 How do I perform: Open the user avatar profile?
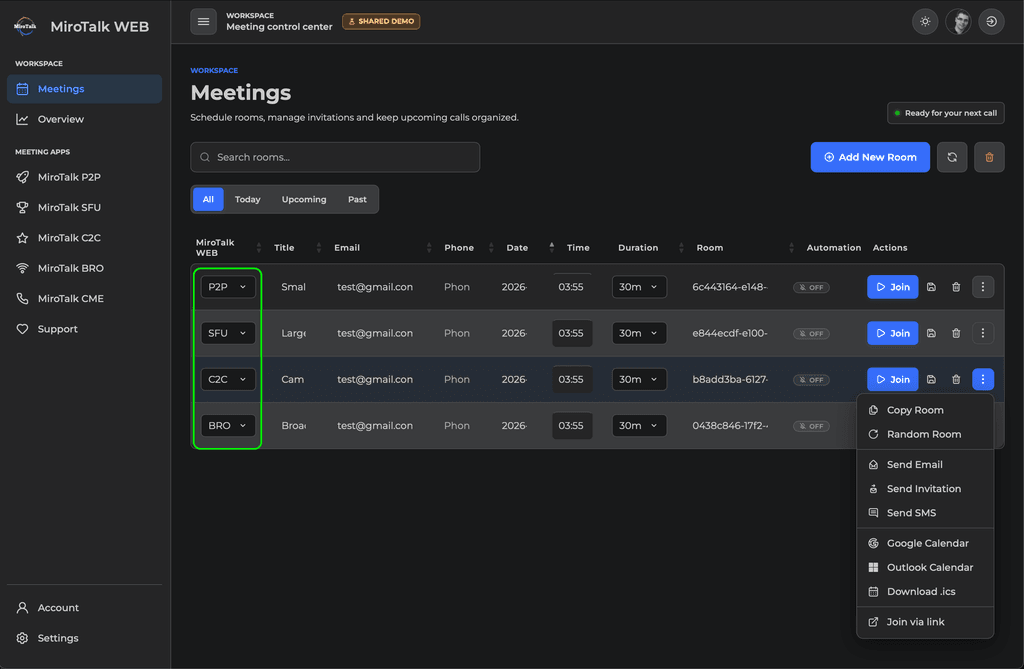coord(958,22)
